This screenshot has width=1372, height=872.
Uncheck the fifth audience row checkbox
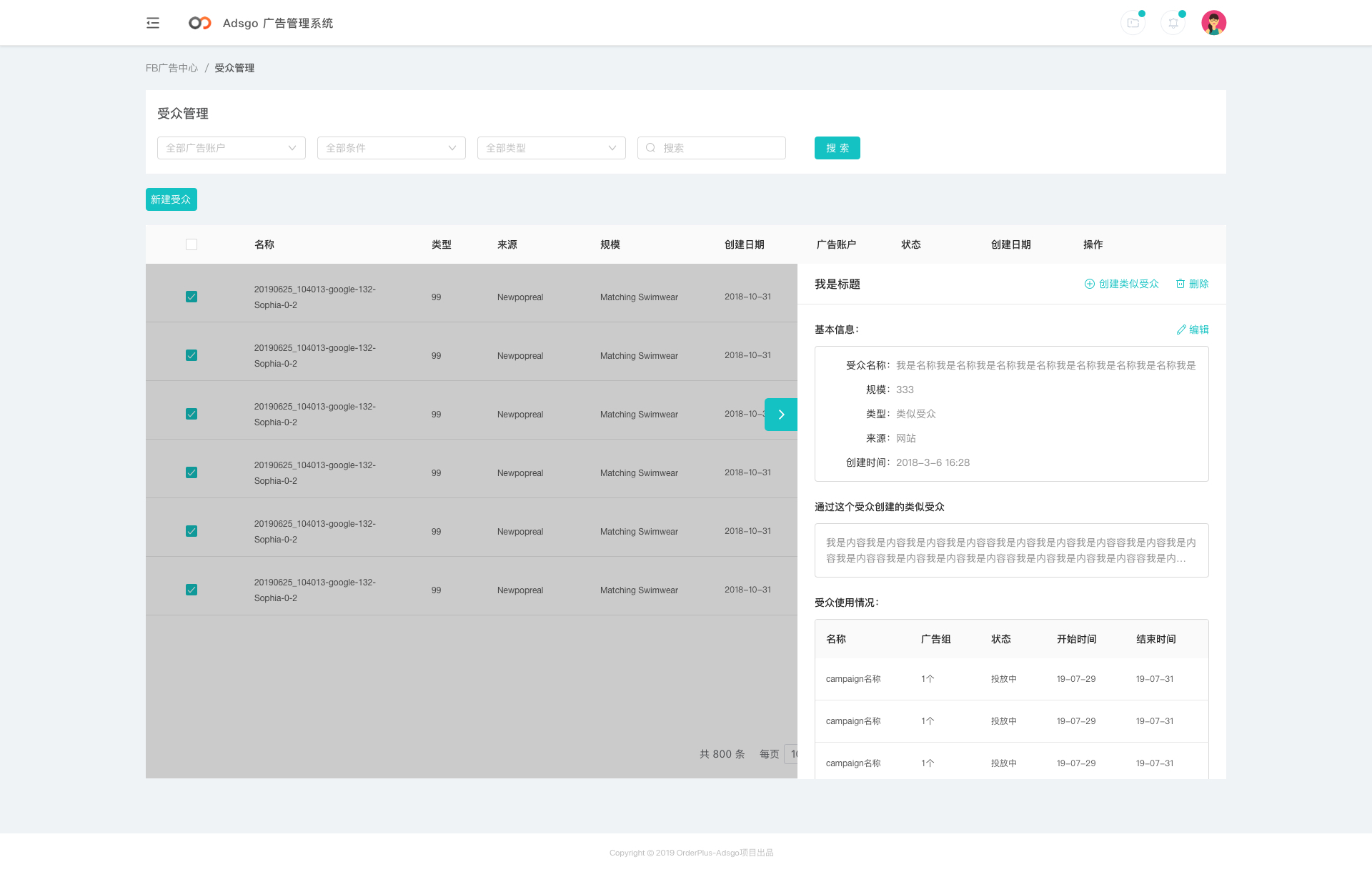click(192, 531)
